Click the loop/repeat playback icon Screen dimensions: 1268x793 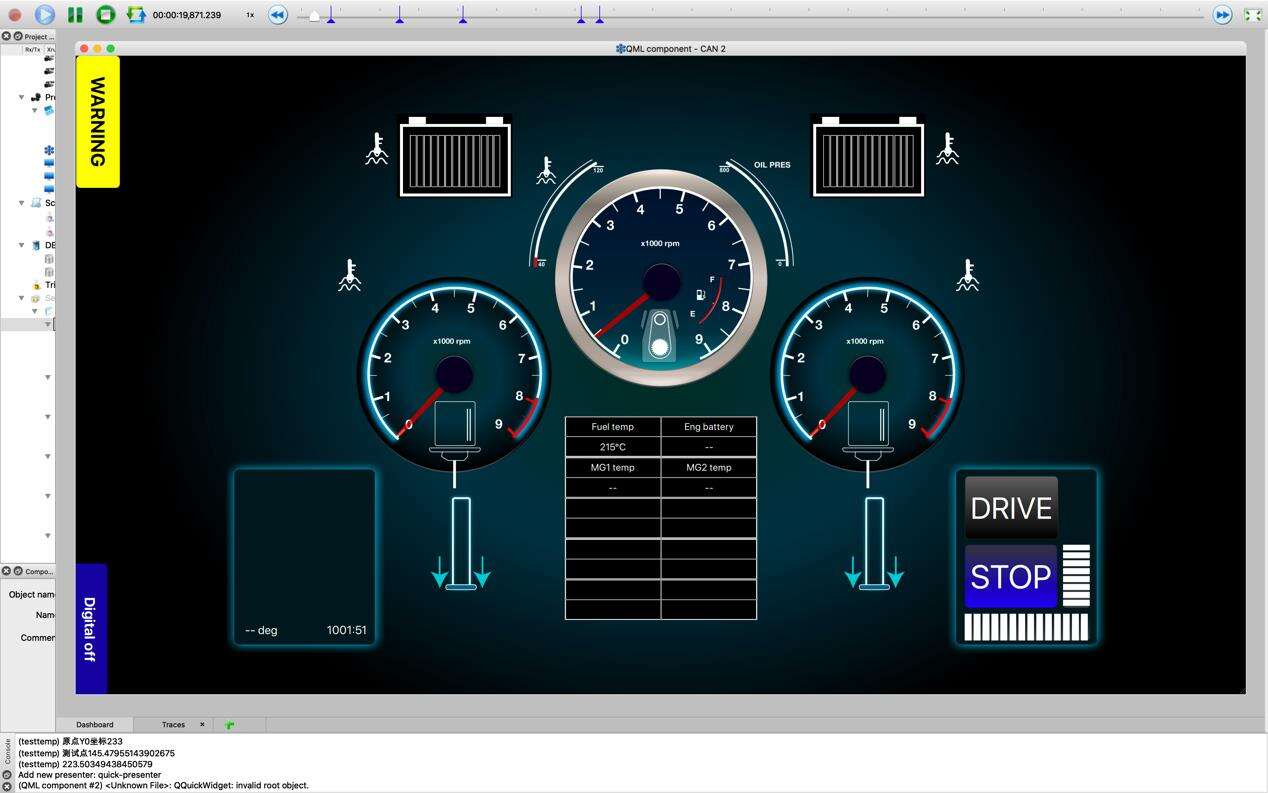tap(136, 15)
